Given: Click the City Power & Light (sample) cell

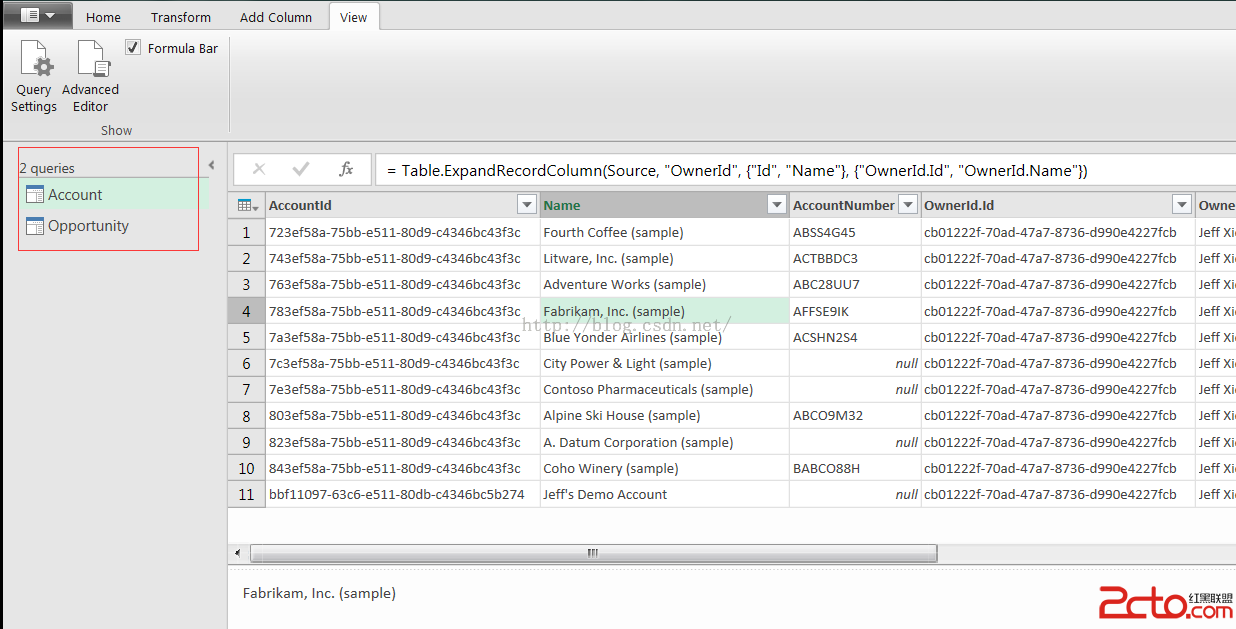Looking at the screenshot, I should tap(665, 363).
